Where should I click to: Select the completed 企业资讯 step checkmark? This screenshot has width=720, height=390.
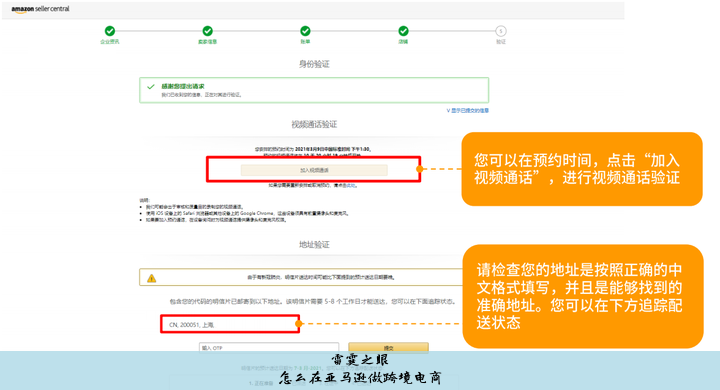click(110, 31)
